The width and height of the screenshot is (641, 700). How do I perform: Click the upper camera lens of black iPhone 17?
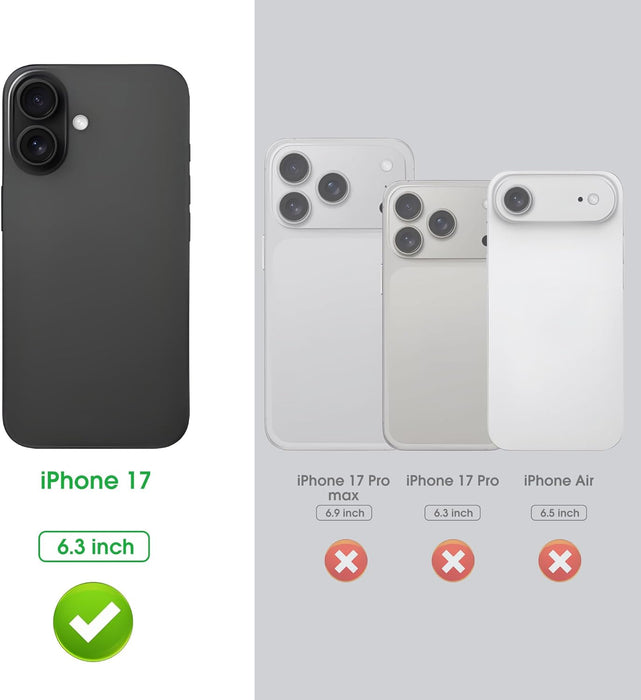[x=38, y=100]
